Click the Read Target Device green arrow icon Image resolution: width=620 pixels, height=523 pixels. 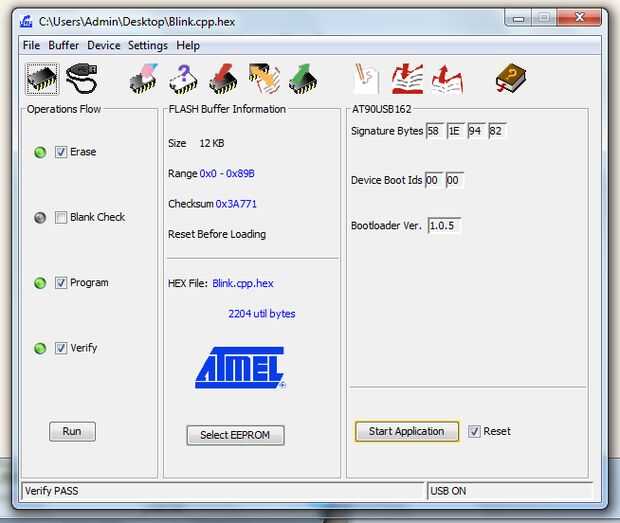[x=302, y=79]
